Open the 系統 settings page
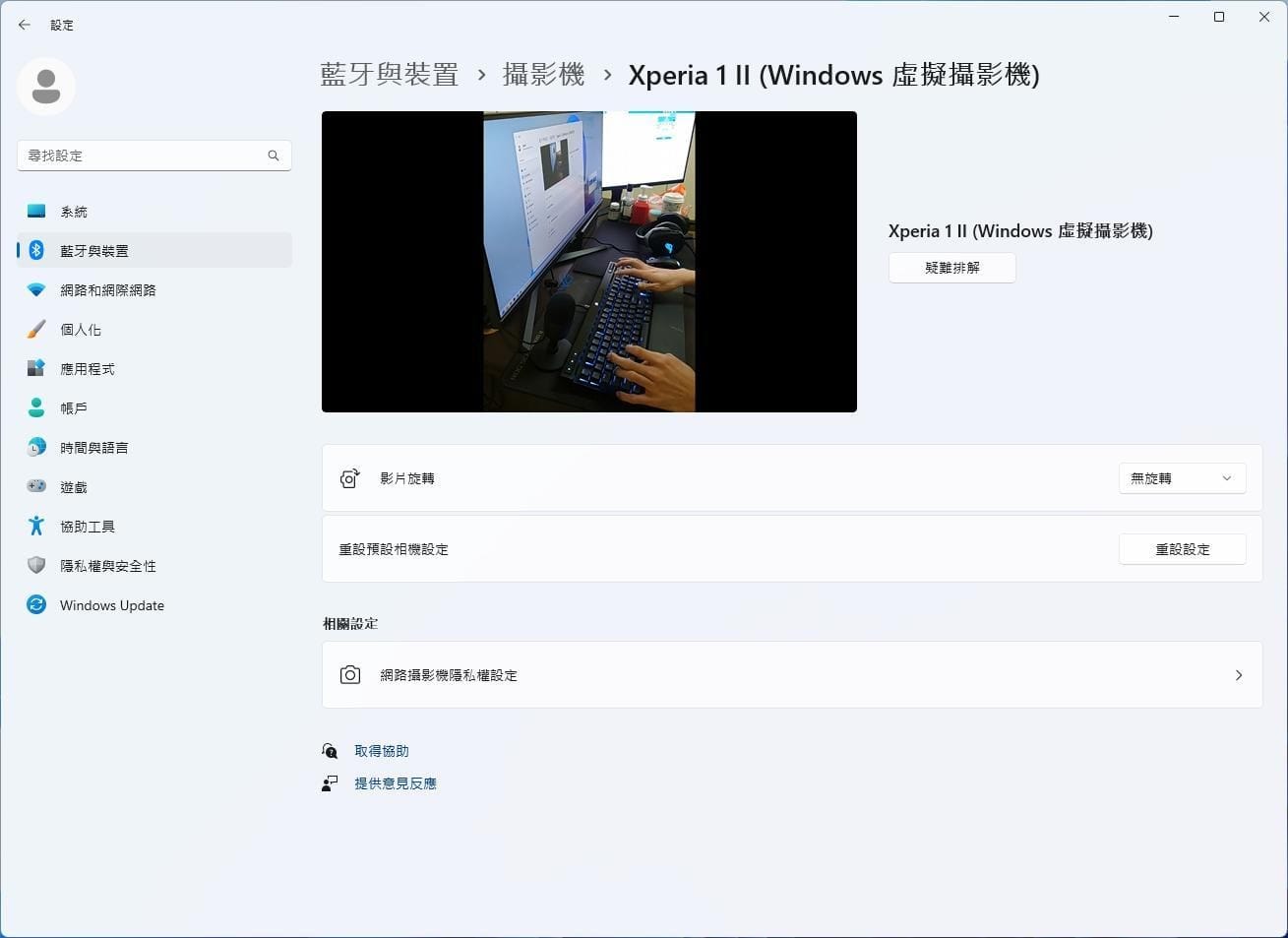This screenshot has height=938, width=1288. click(154, 212)
